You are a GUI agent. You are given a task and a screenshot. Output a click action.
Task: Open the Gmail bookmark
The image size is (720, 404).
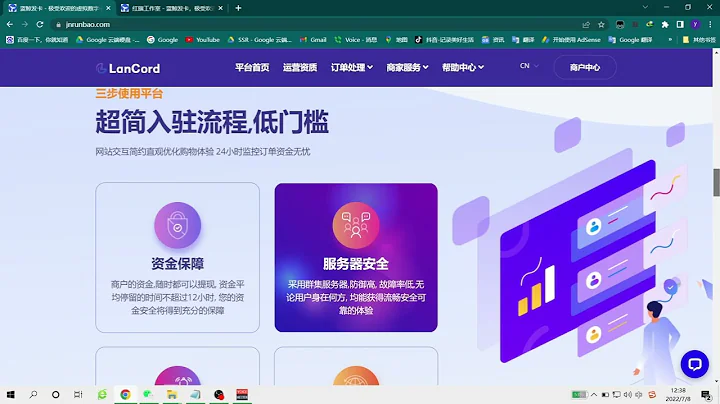tap(313, 40)
